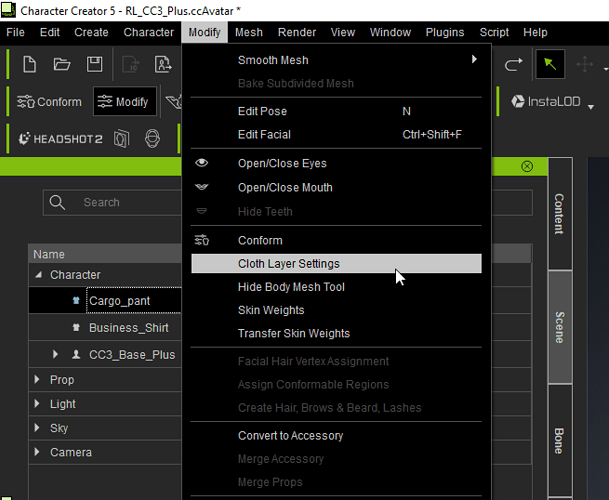Choose Cloth Layer Settings menu entry
The height and width of the screenshot is (500, 609).
click(336, 264)
